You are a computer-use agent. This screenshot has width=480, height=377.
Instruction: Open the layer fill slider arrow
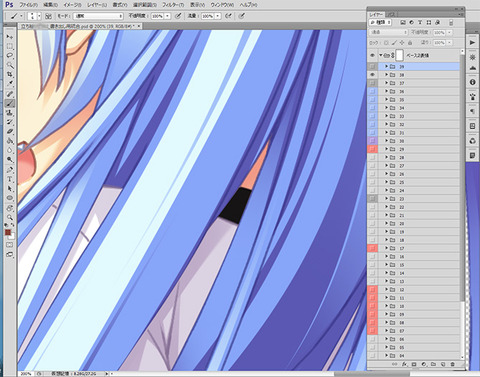coord(450,43)
